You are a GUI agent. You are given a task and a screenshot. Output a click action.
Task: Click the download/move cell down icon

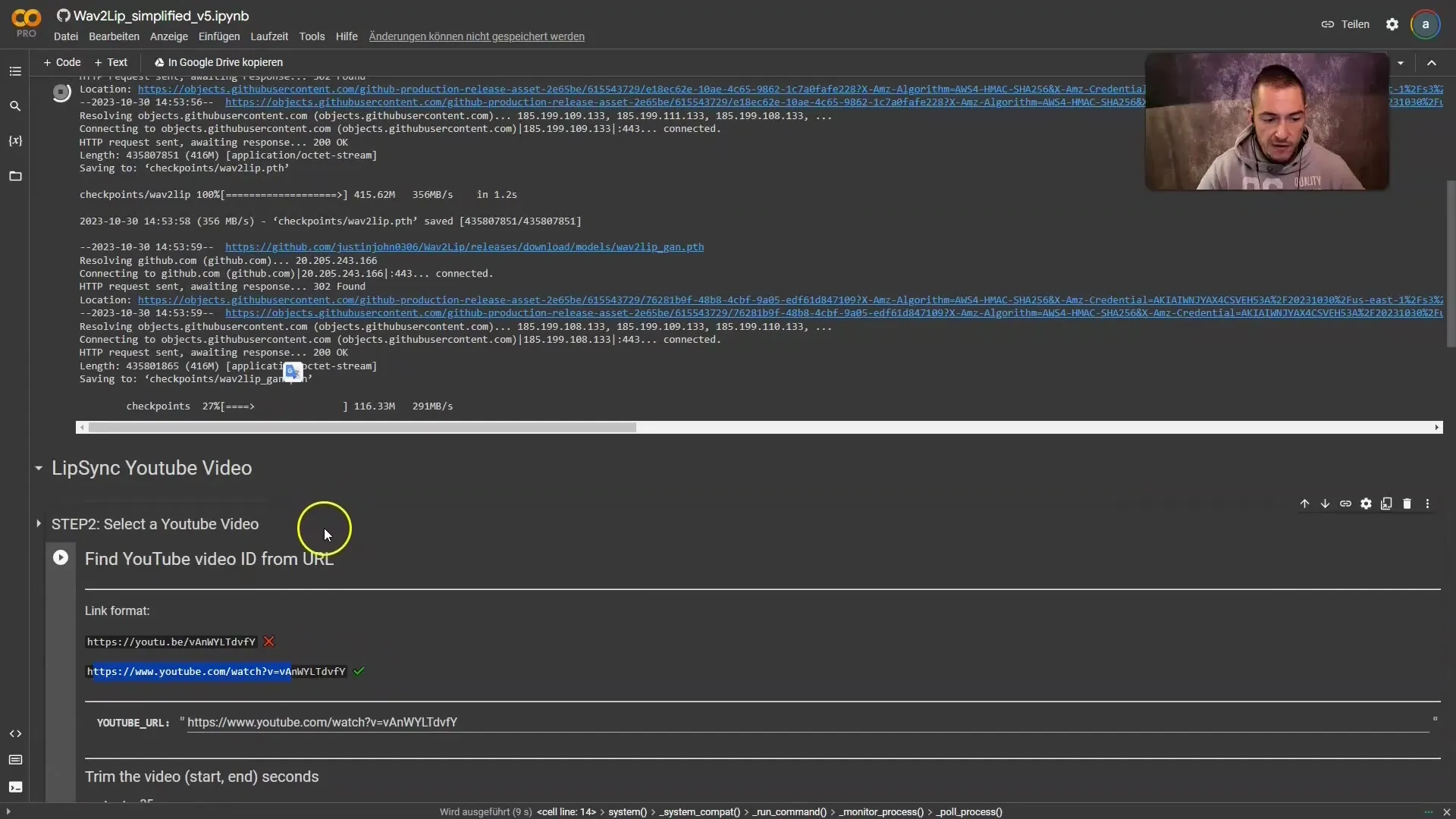[1325, 503]
